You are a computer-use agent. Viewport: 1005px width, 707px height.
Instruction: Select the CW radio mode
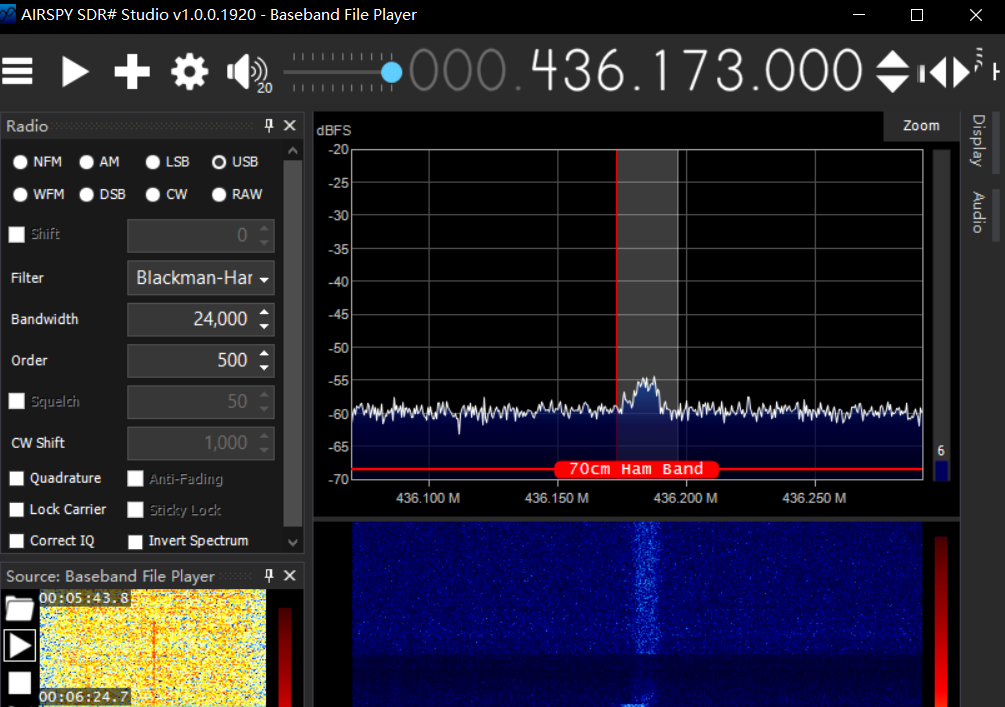[153, 195]
